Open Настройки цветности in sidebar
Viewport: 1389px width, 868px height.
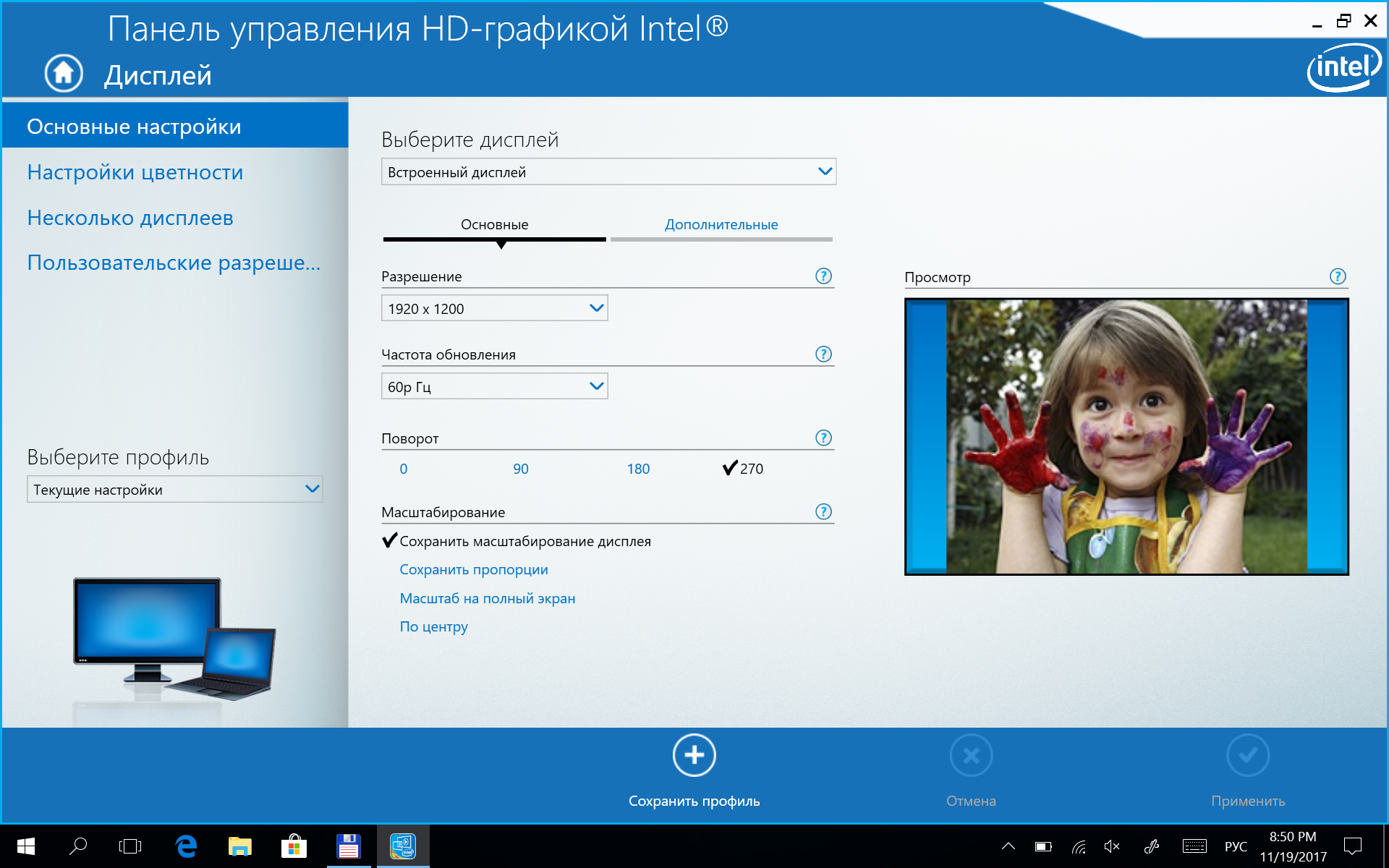coord(135,172)
